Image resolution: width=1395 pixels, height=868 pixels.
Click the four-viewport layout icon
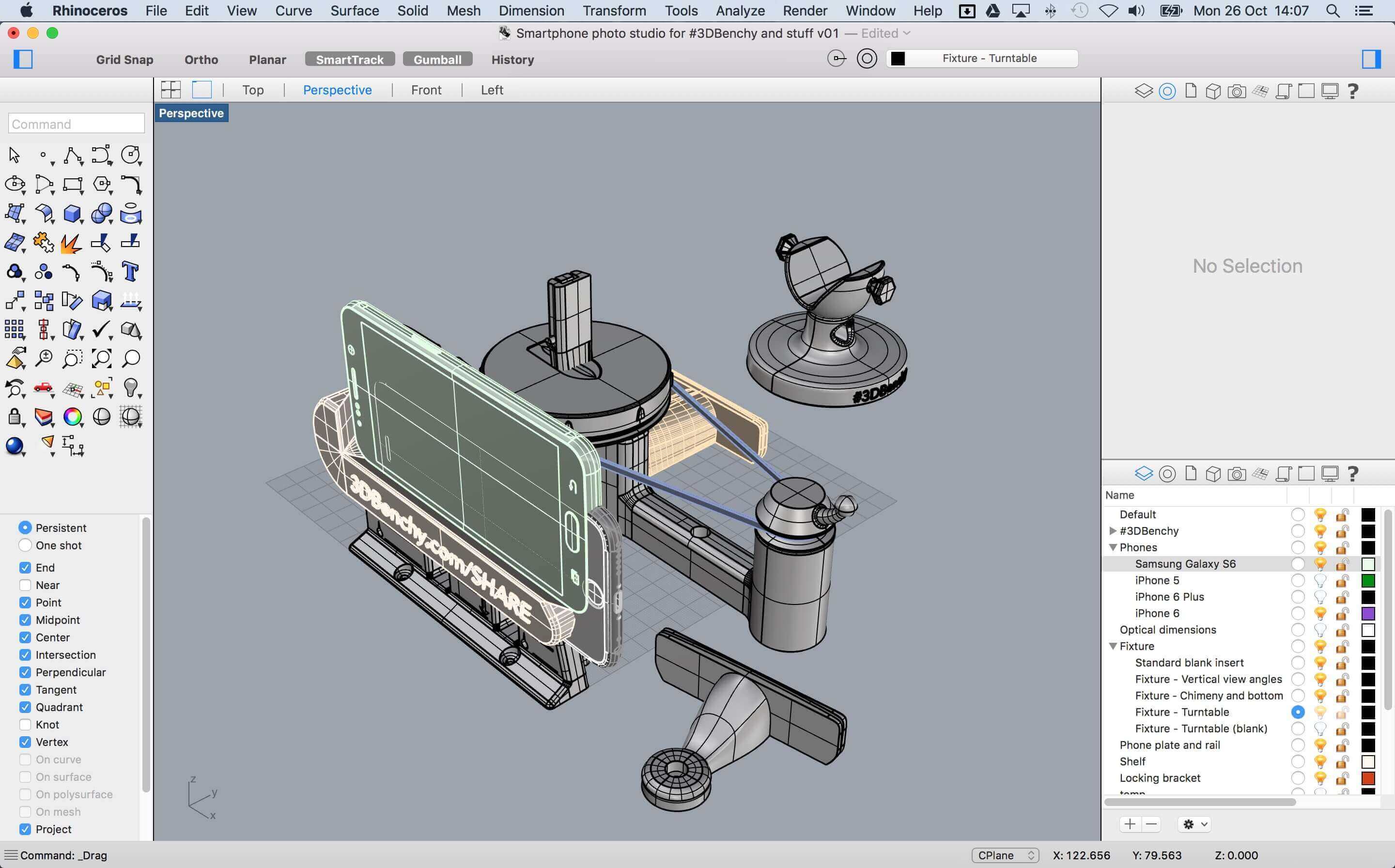pos(171,90)
